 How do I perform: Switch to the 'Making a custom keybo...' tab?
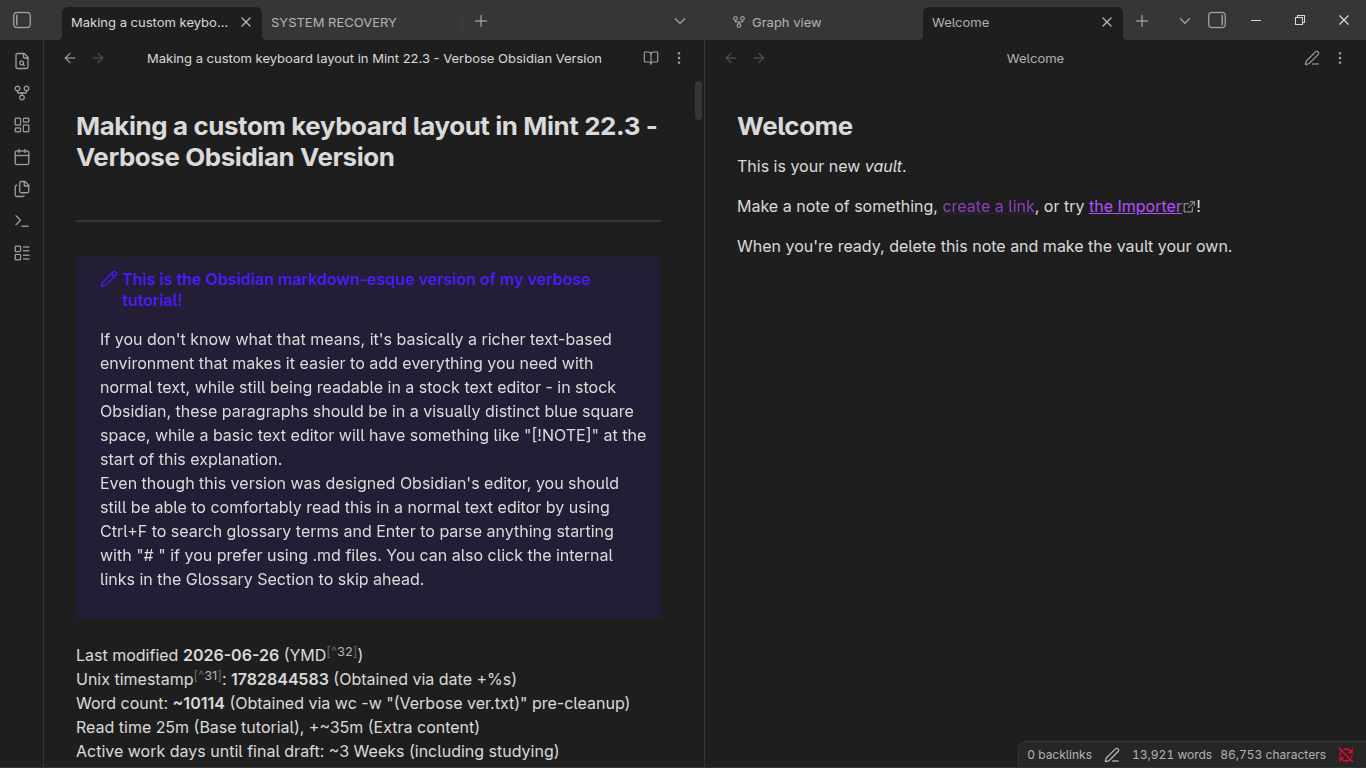tap(150, 22)
